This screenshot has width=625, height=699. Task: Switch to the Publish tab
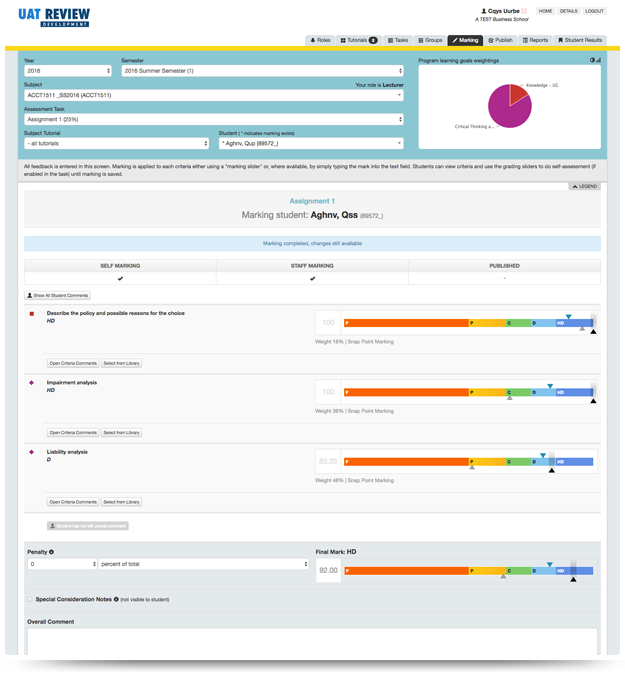pos(501,40)
